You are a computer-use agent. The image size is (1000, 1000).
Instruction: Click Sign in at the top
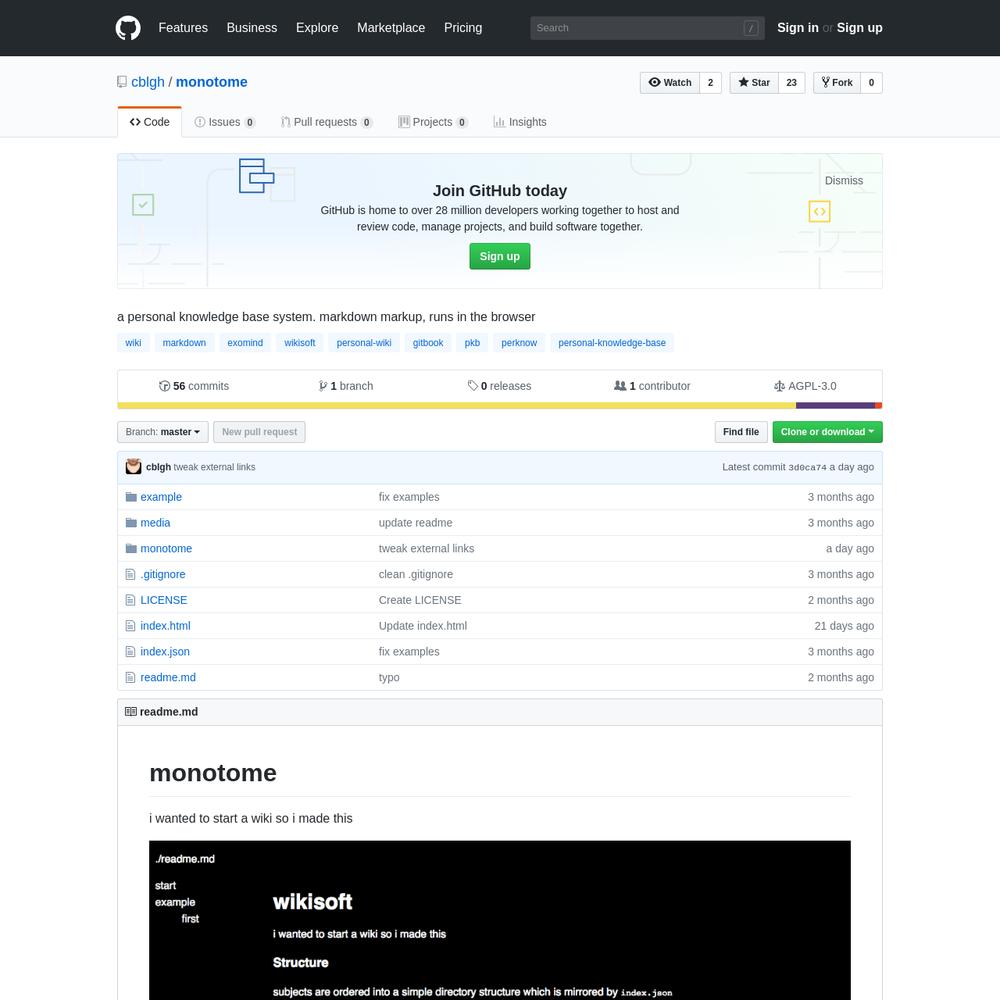tap(797, 28)
